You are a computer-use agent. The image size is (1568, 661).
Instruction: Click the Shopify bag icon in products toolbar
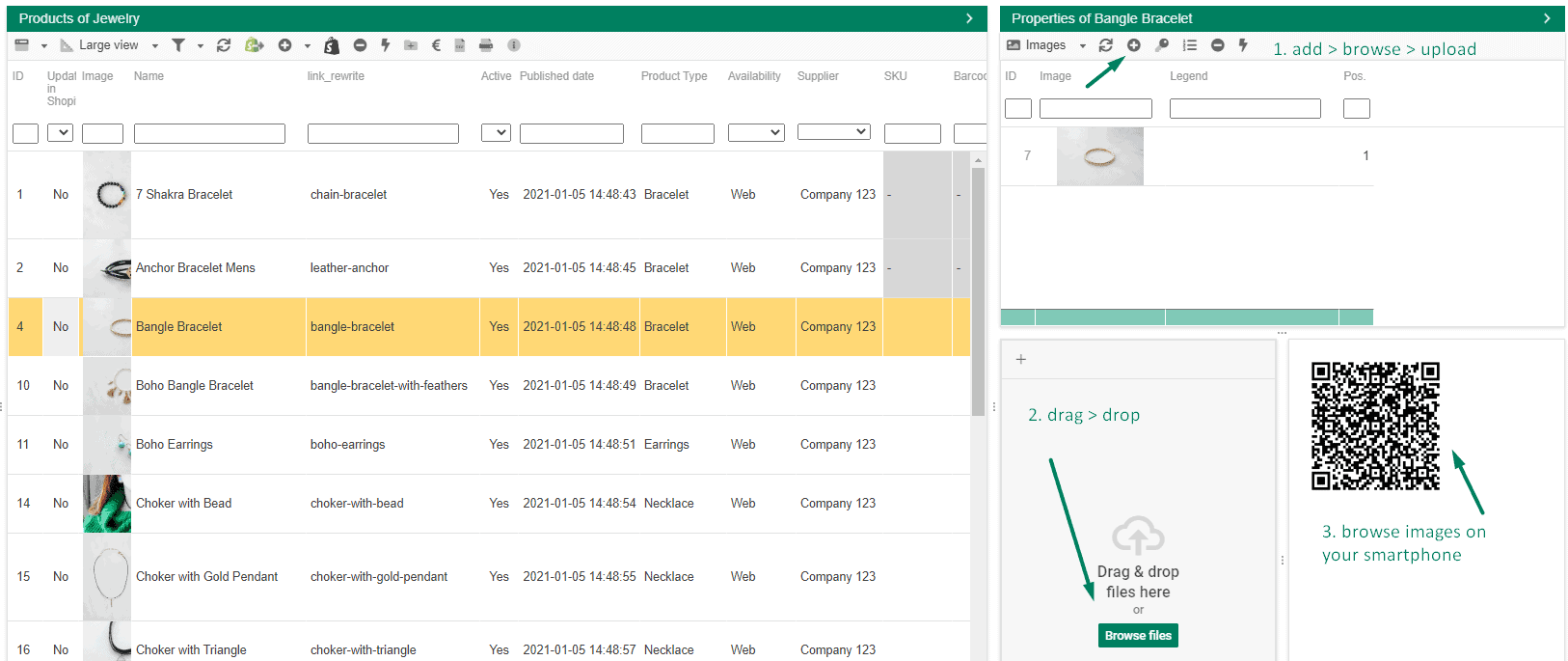[331, 45]
